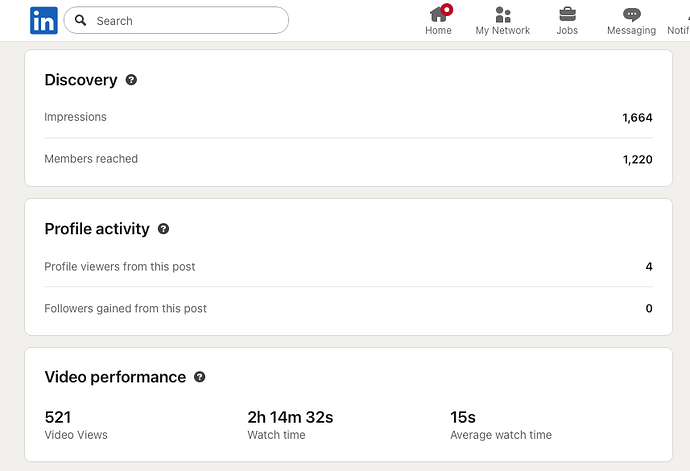Select the Members reached row
Screen dimensions: 690x471
tap(349, 159)
